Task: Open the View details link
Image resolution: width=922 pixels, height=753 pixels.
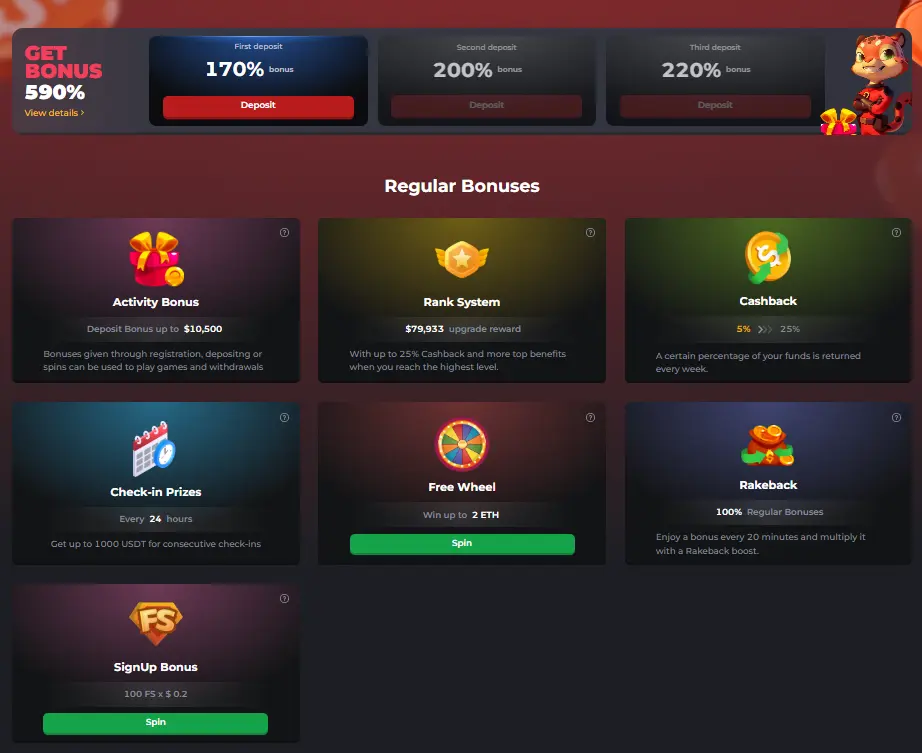Action: coord(54,112)
